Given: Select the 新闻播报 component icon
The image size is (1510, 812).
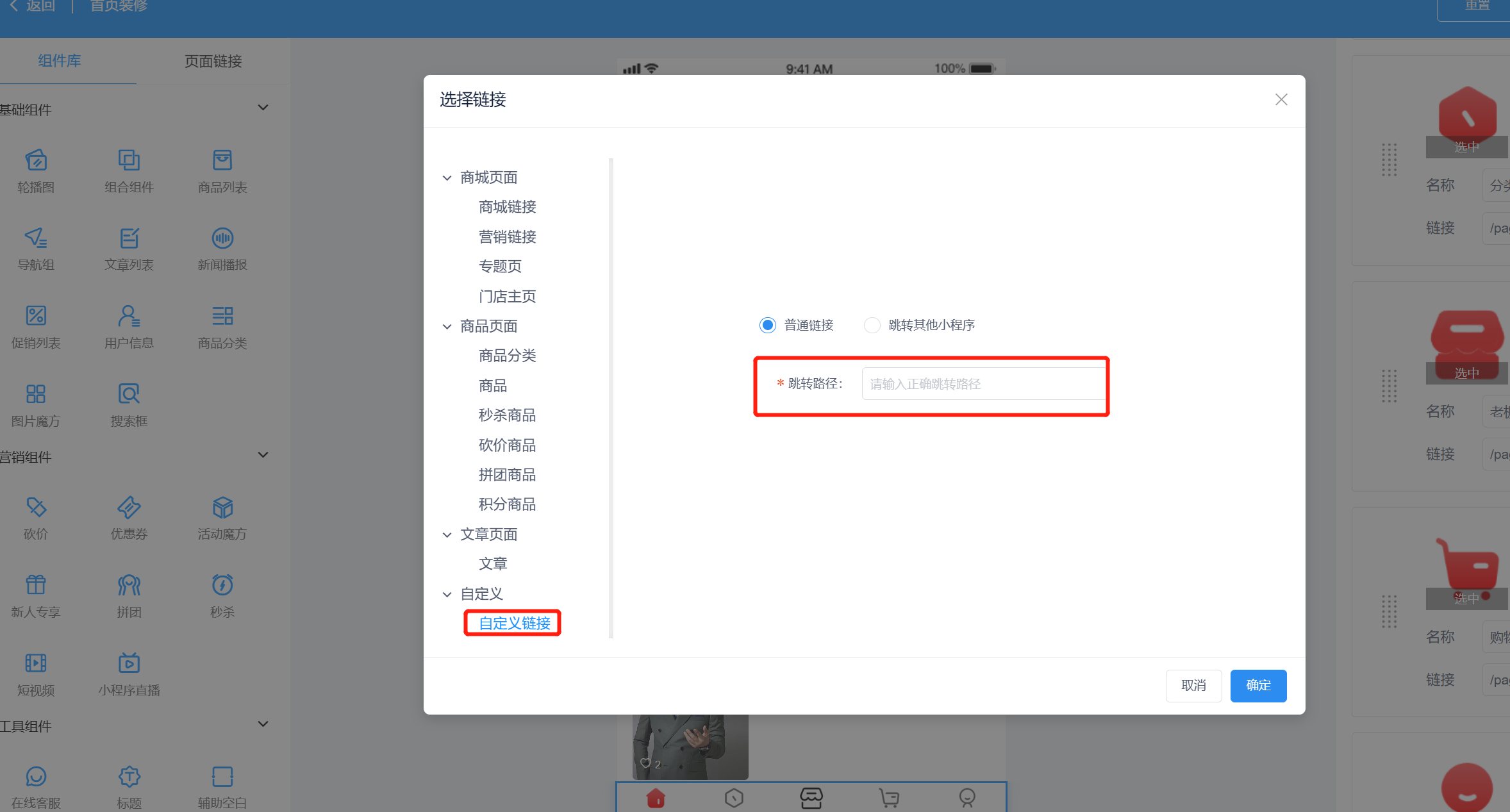Looking at the screenshot, I should tap(222, 238).
